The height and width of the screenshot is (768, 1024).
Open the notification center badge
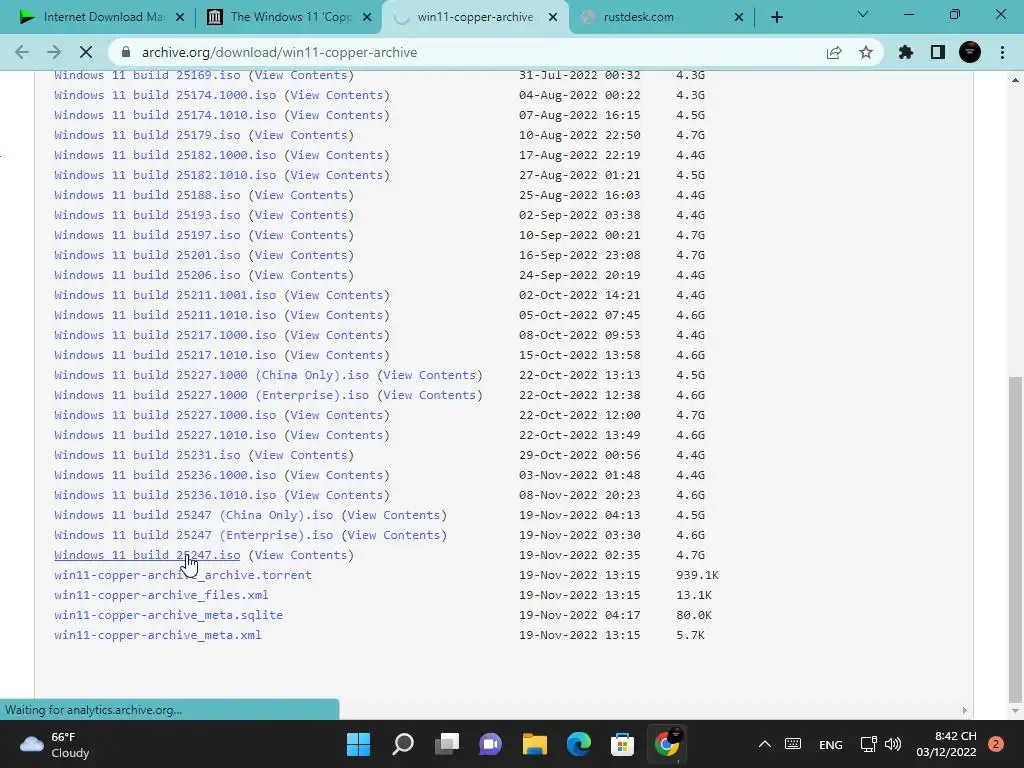click(x=996, y=744)
